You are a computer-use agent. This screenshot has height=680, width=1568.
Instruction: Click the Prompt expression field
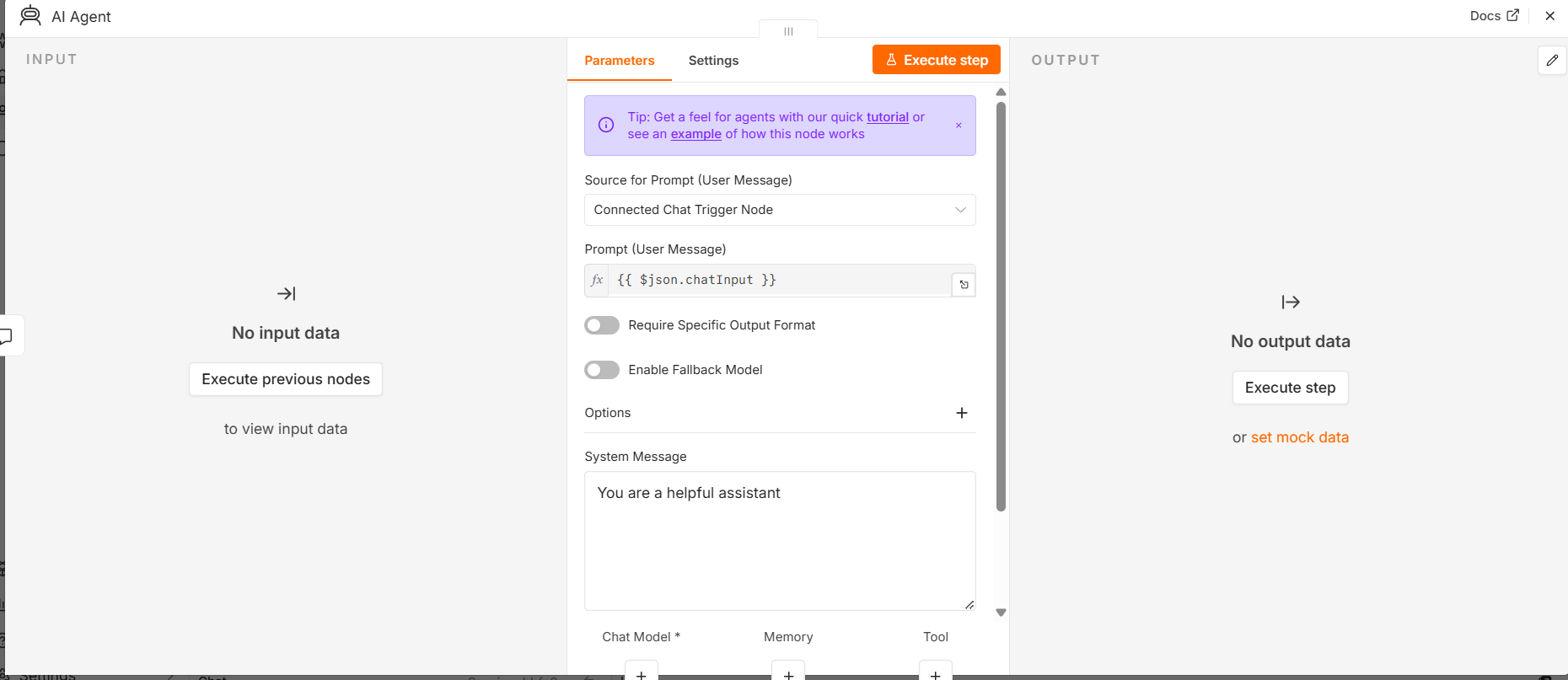click(780, 280)
